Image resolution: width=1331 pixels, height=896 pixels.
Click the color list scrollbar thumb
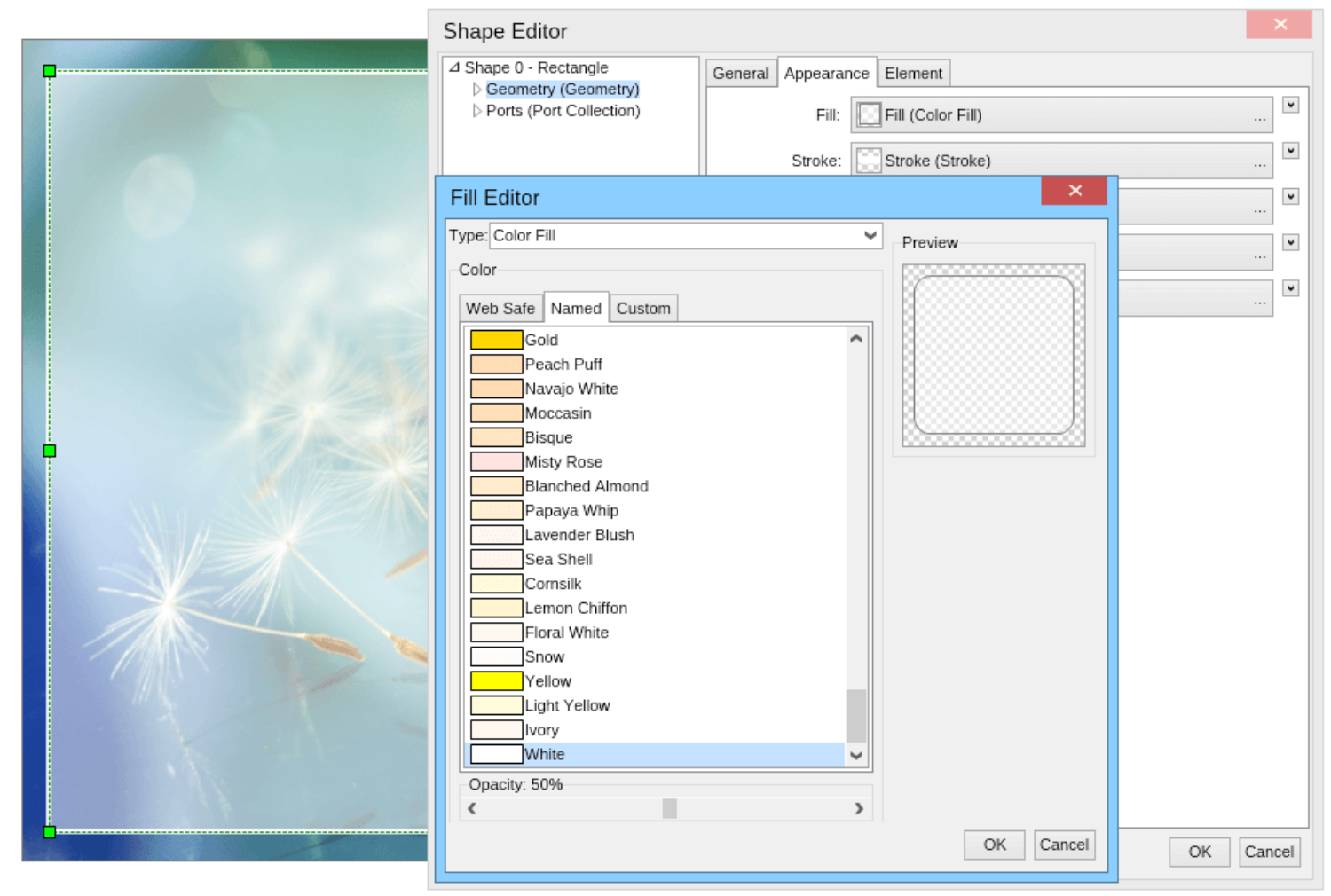(x=855, y=714)
